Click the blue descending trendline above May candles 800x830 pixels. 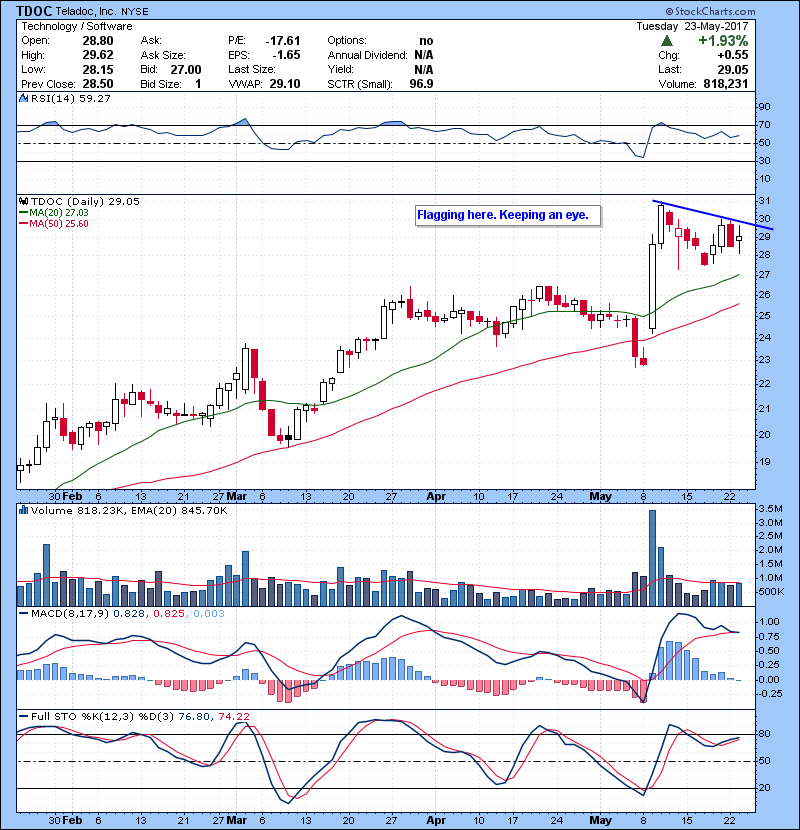coord(713,214)
